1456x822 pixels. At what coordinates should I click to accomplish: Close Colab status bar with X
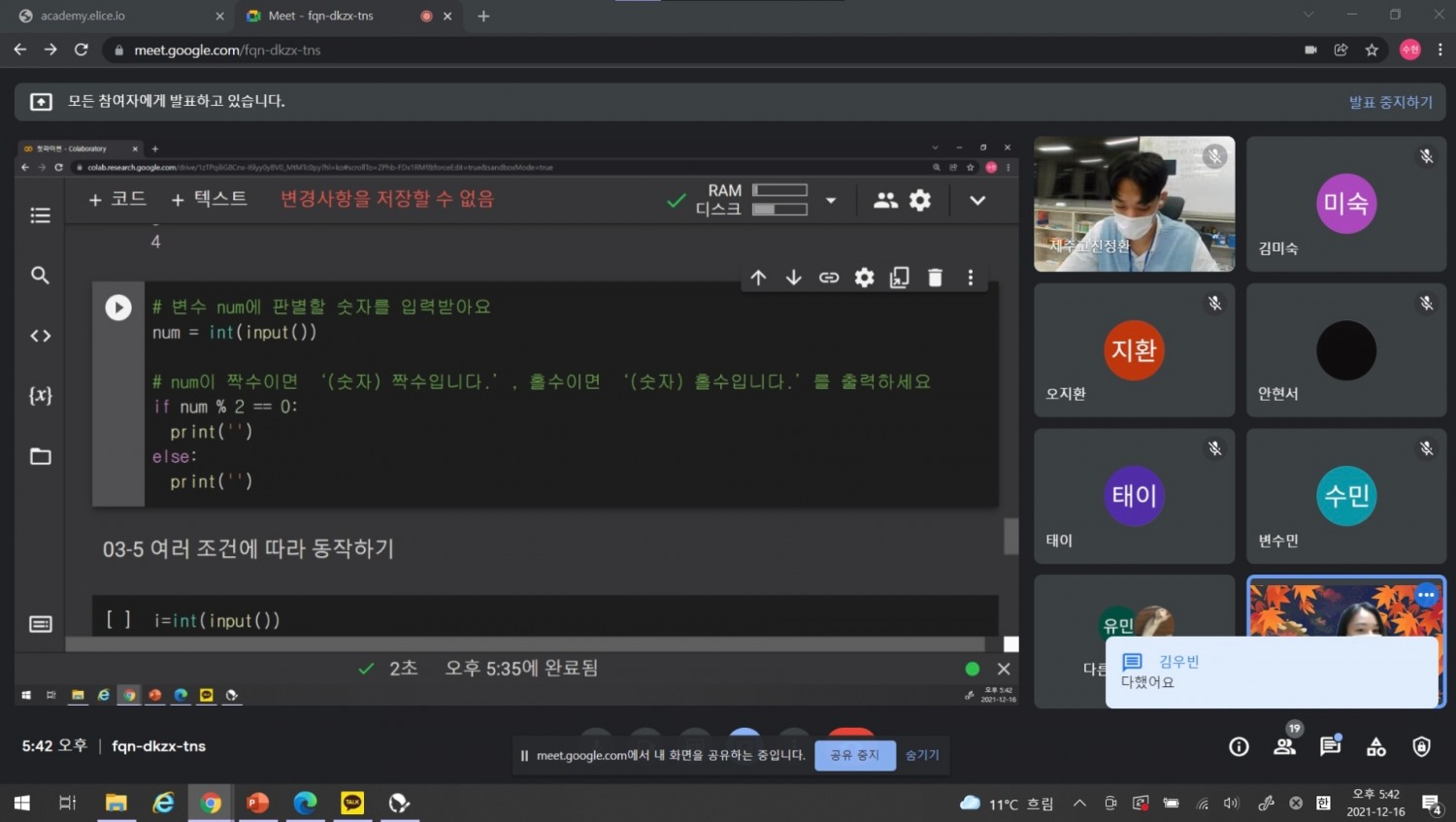pyautogui.click(x=1004, y=669)
